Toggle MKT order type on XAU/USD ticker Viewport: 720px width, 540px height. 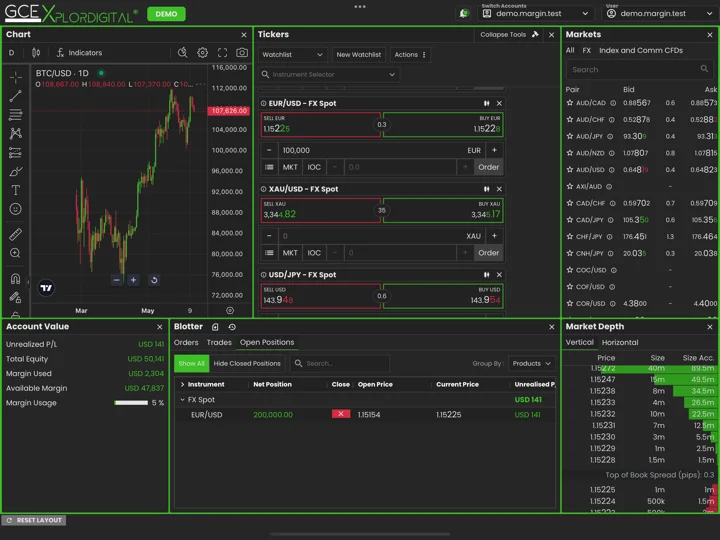(290, 253)
